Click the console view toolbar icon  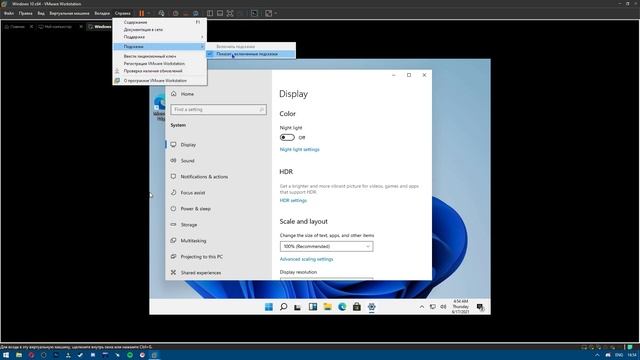click(x=254, y=13)
